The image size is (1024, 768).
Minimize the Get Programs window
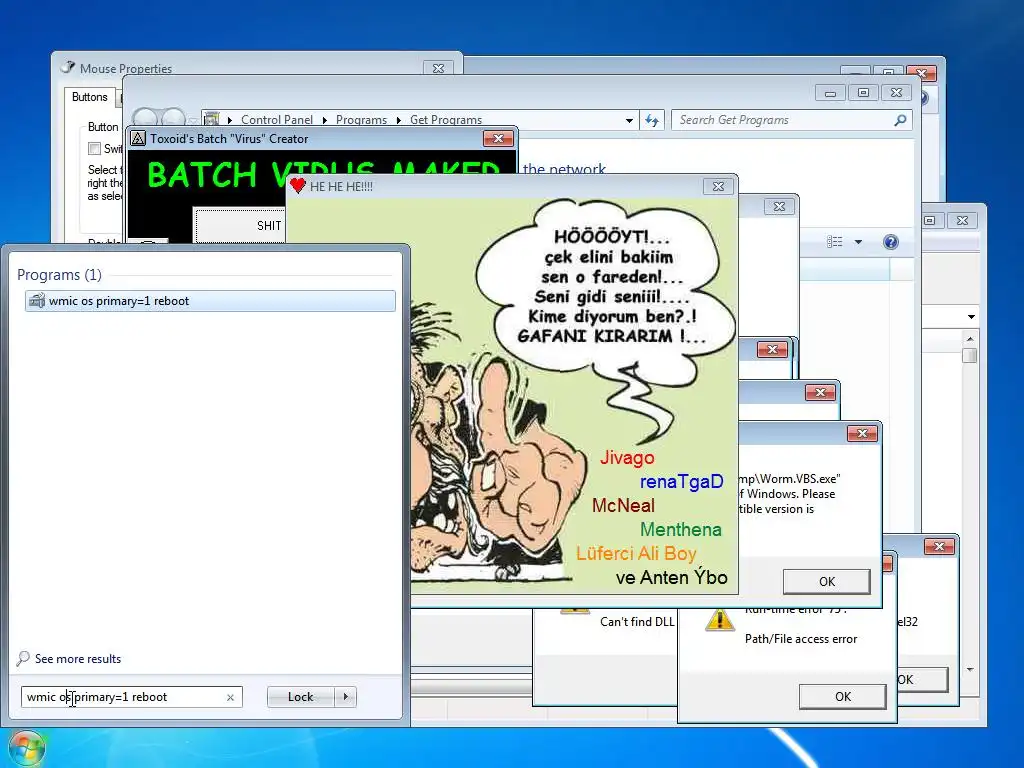click(x=830, y=93)
